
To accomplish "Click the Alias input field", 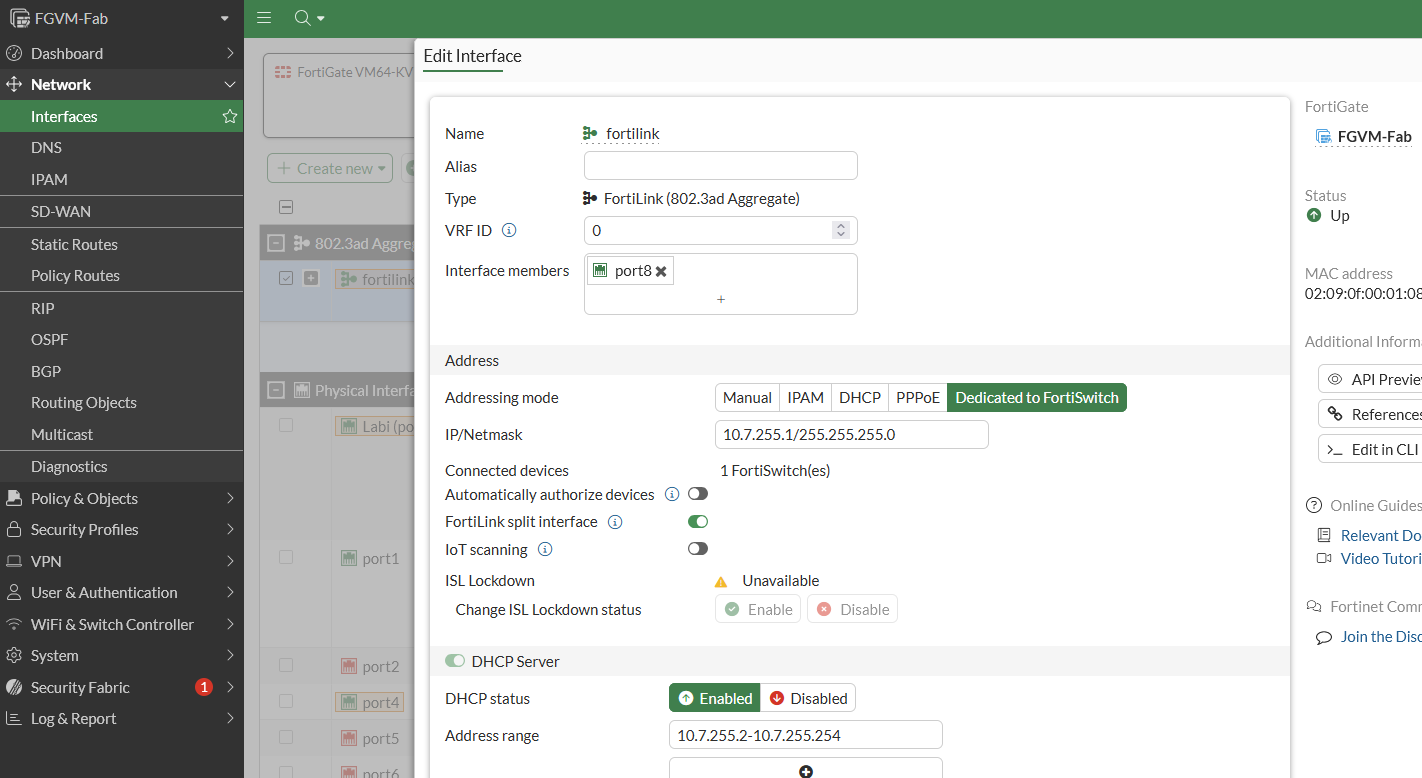I will click(721, 166).
